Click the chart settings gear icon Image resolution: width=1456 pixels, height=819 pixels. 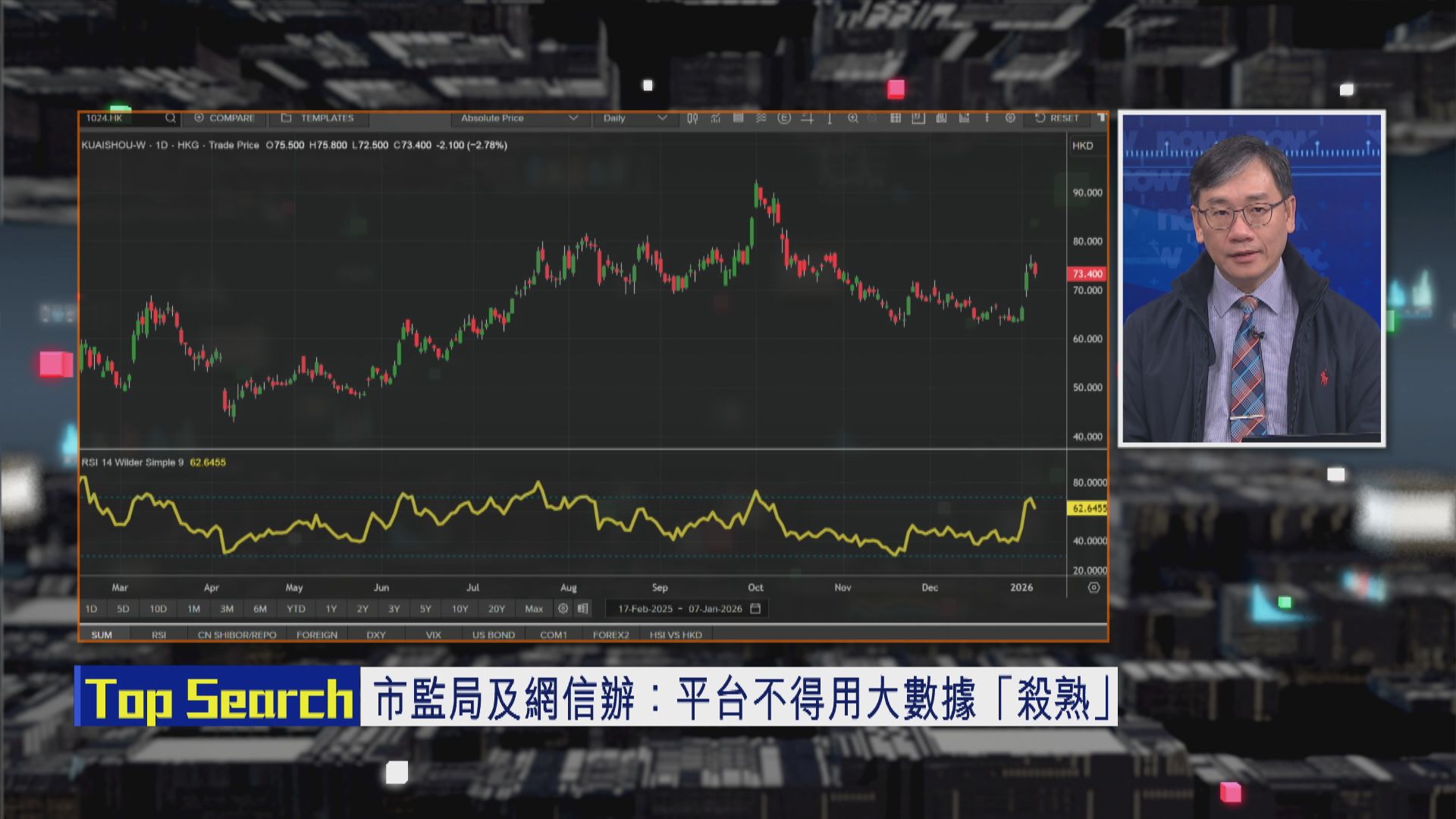(1010, 118)
